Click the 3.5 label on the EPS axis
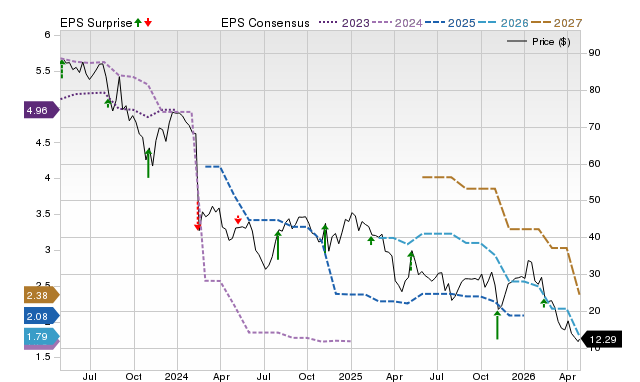 coord(43,214)
